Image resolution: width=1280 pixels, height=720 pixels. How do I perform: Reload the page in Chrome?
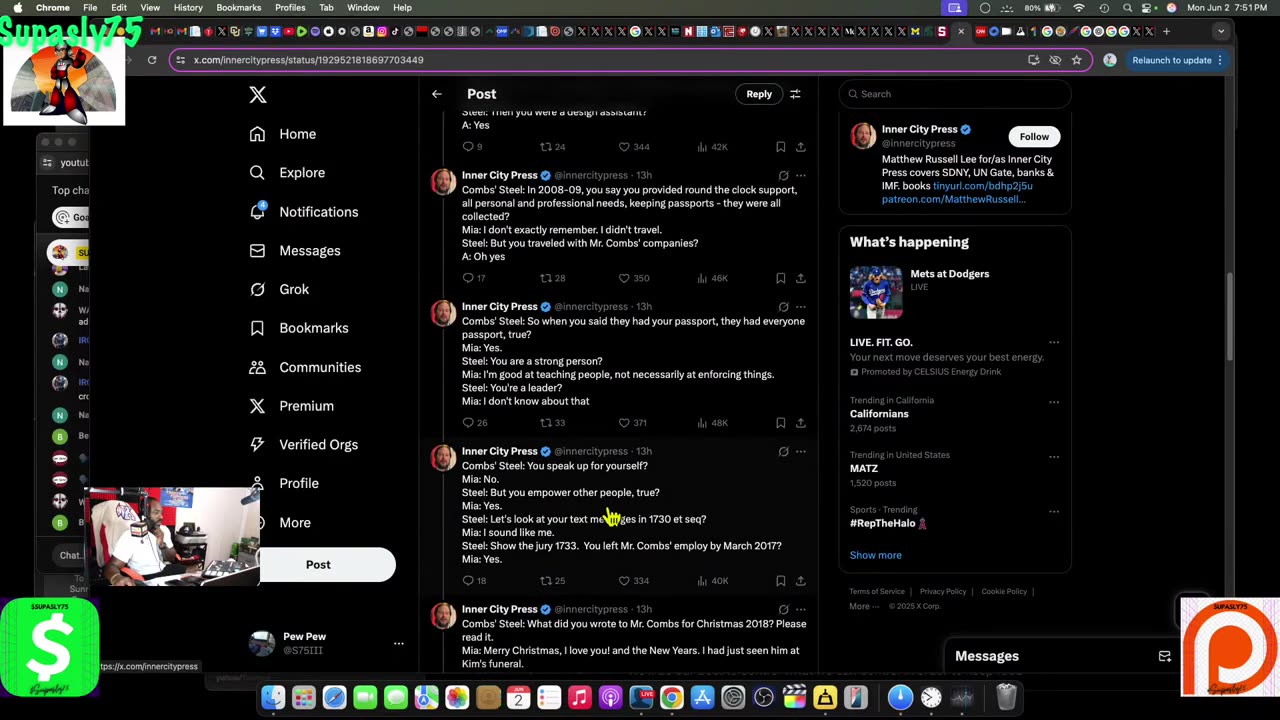tap(152, 60)
